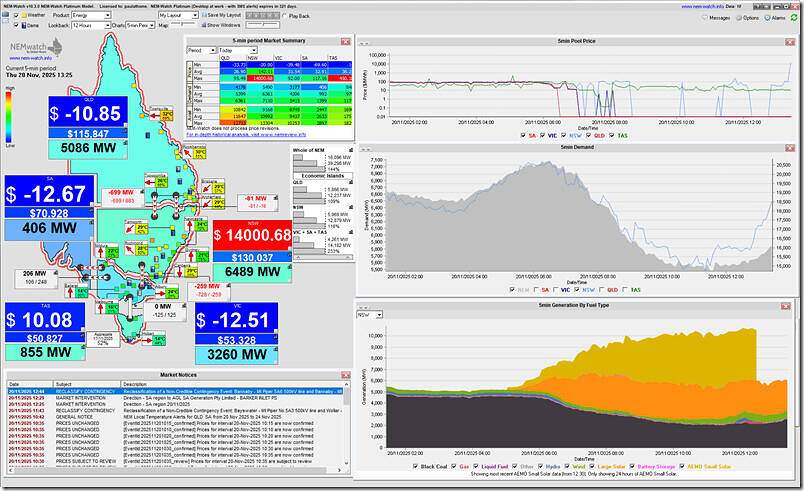Select the Play Back radio button
Screen dimensions: 804x491
(x=285, y=16)
